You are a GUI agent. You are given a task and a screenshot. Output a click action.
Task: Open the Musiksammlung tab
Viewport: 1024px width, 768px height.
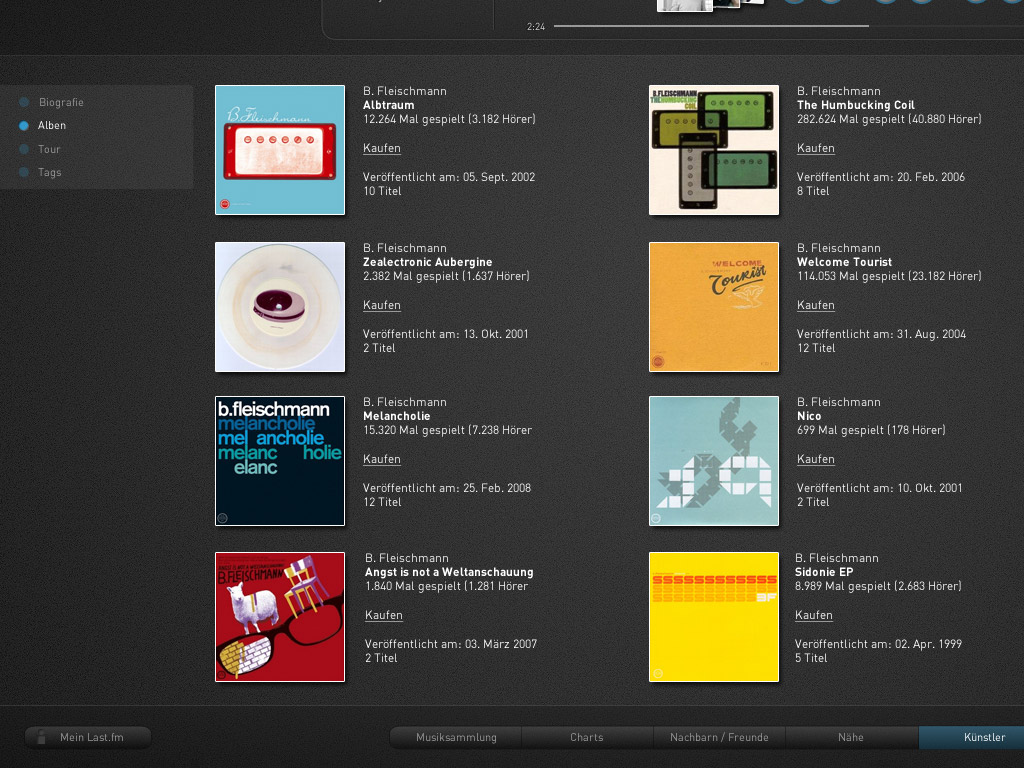456,737
